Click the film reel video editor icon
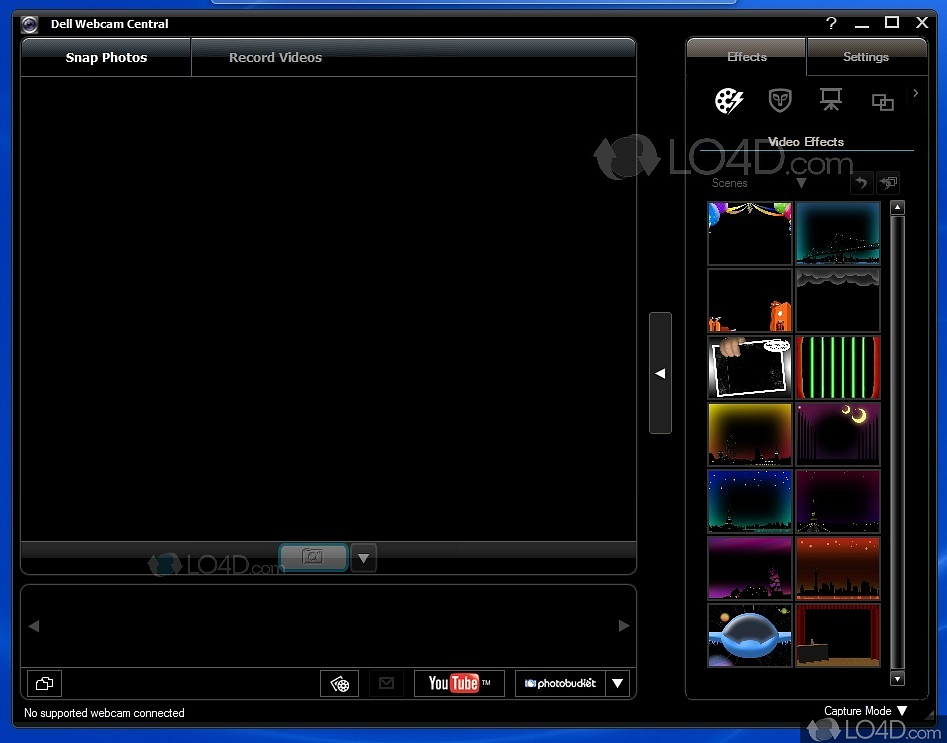 [340, 683]
